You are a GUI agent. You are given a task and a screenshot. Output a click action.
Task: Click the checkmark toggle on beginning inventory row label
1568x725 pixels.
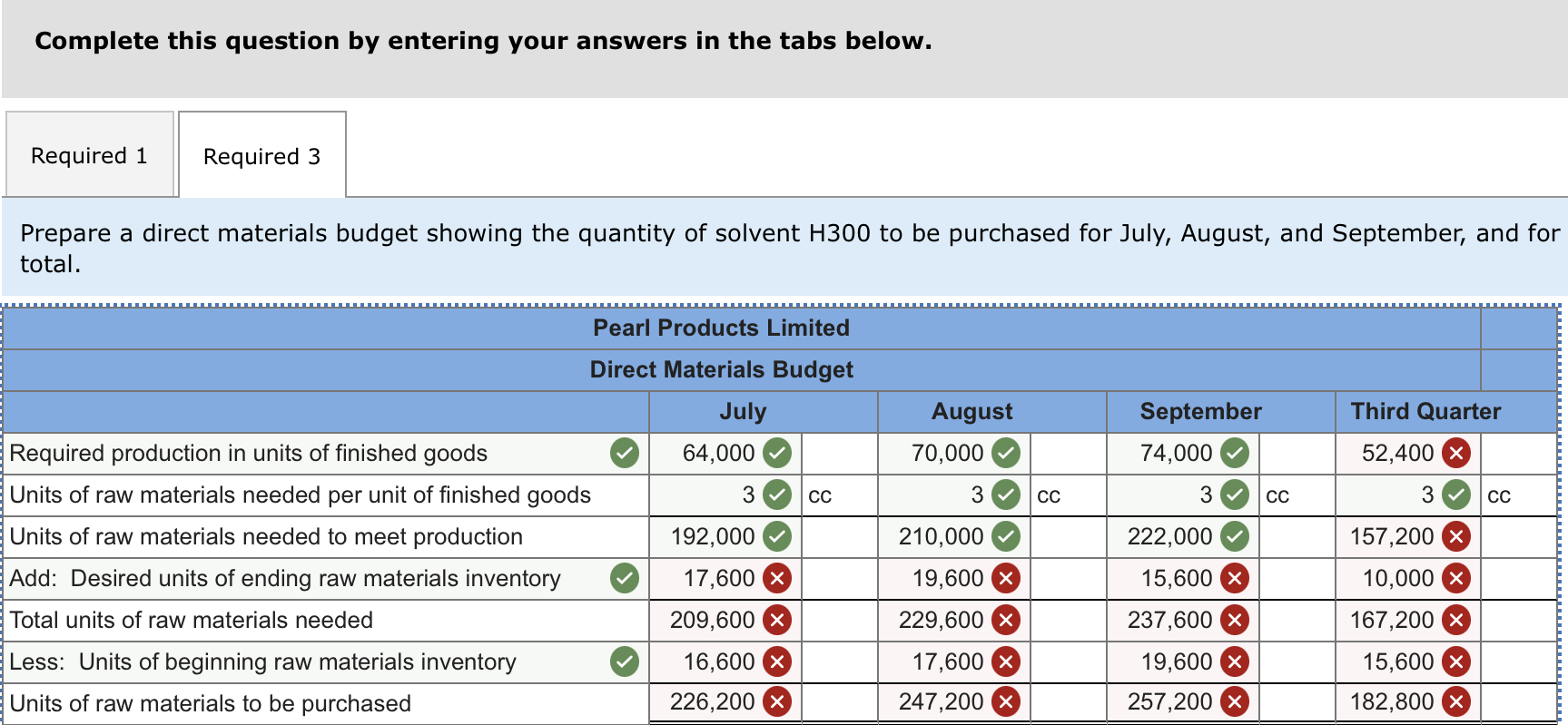624,661
